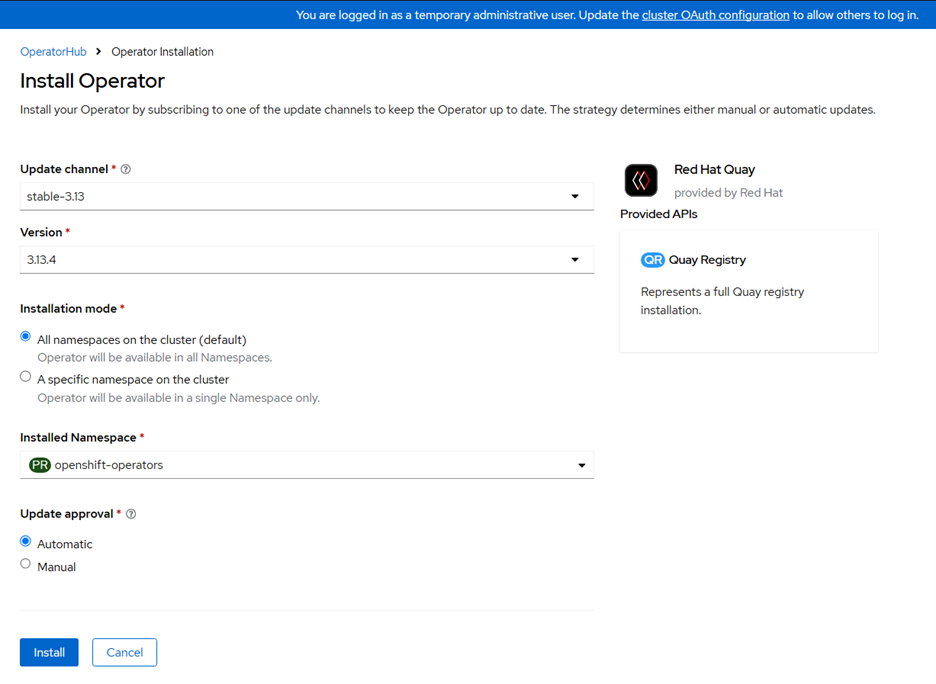The height and width of the screenshot is (684, 936).
Task: Click the Version field label
Action: 41,232
